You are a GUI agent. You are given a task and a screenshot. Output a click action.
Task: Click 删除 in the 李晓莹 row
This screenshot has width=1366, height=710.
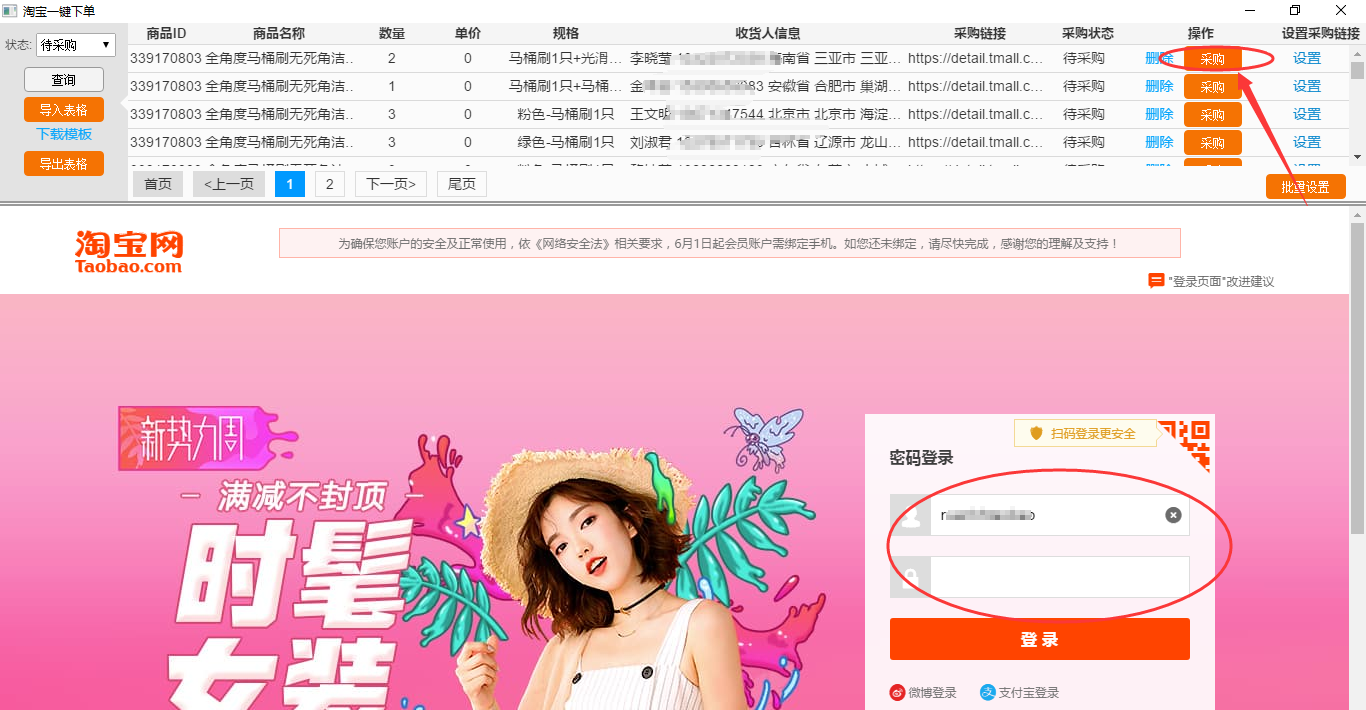1159,59
